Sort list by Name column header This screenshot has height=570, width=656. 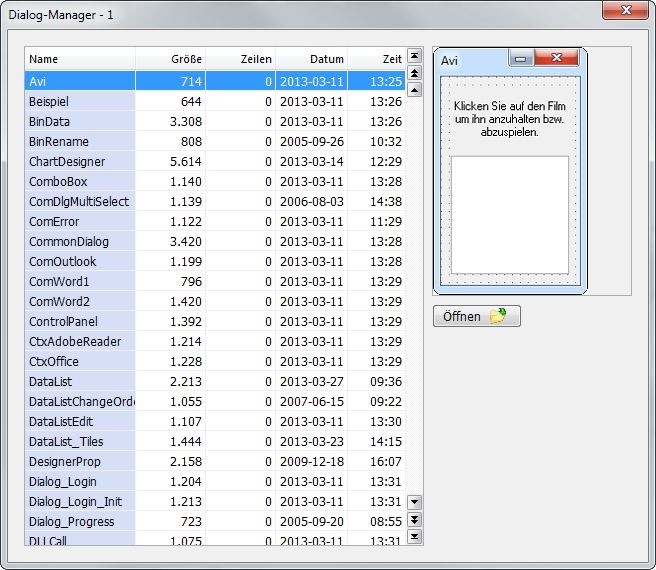(80, 59)
